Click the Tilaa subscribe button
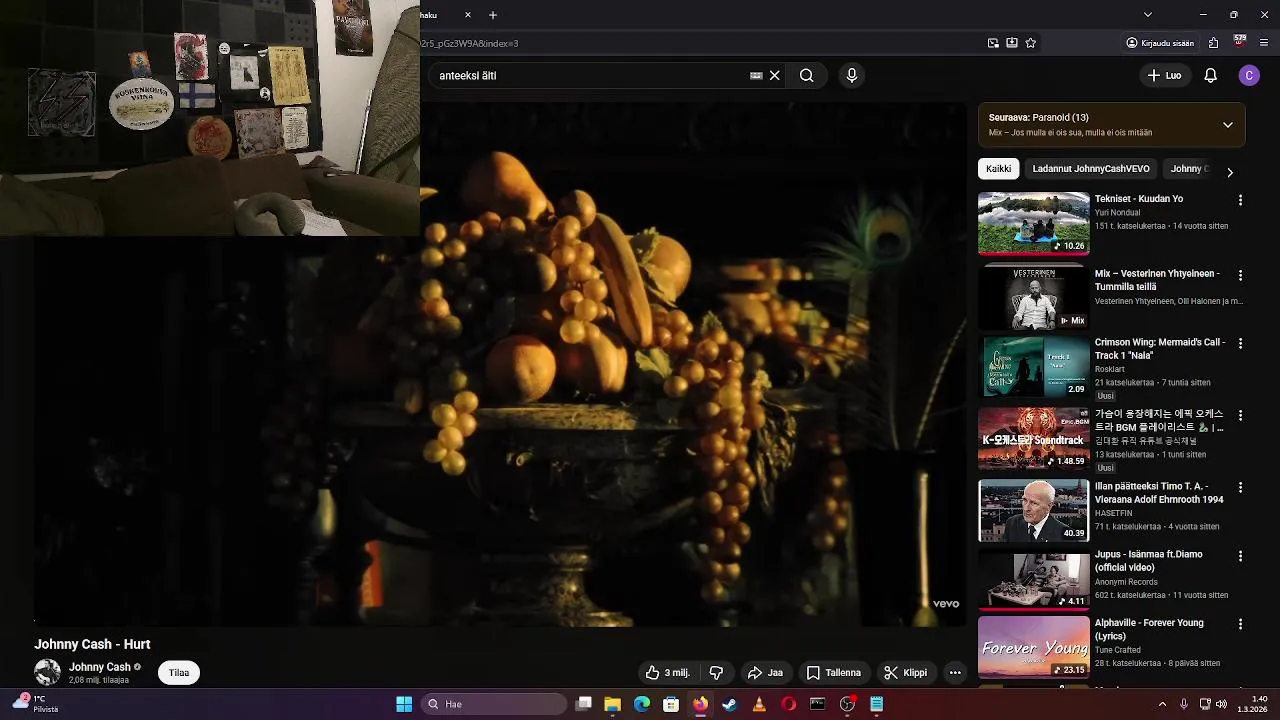 click(179, 673)
